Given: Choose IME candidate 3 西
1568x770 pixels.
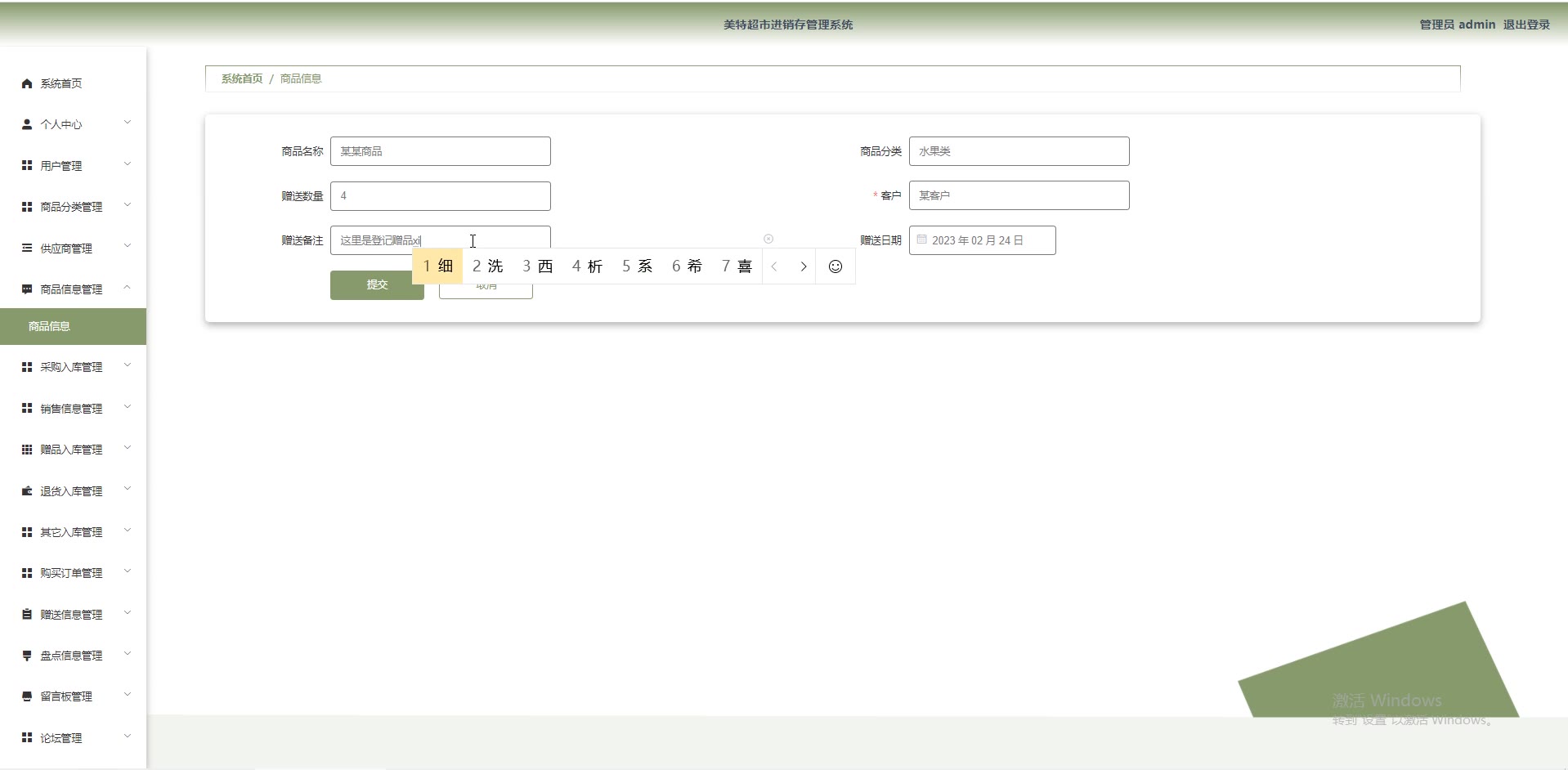Looking at the screenshot, I should click(538, 266).
